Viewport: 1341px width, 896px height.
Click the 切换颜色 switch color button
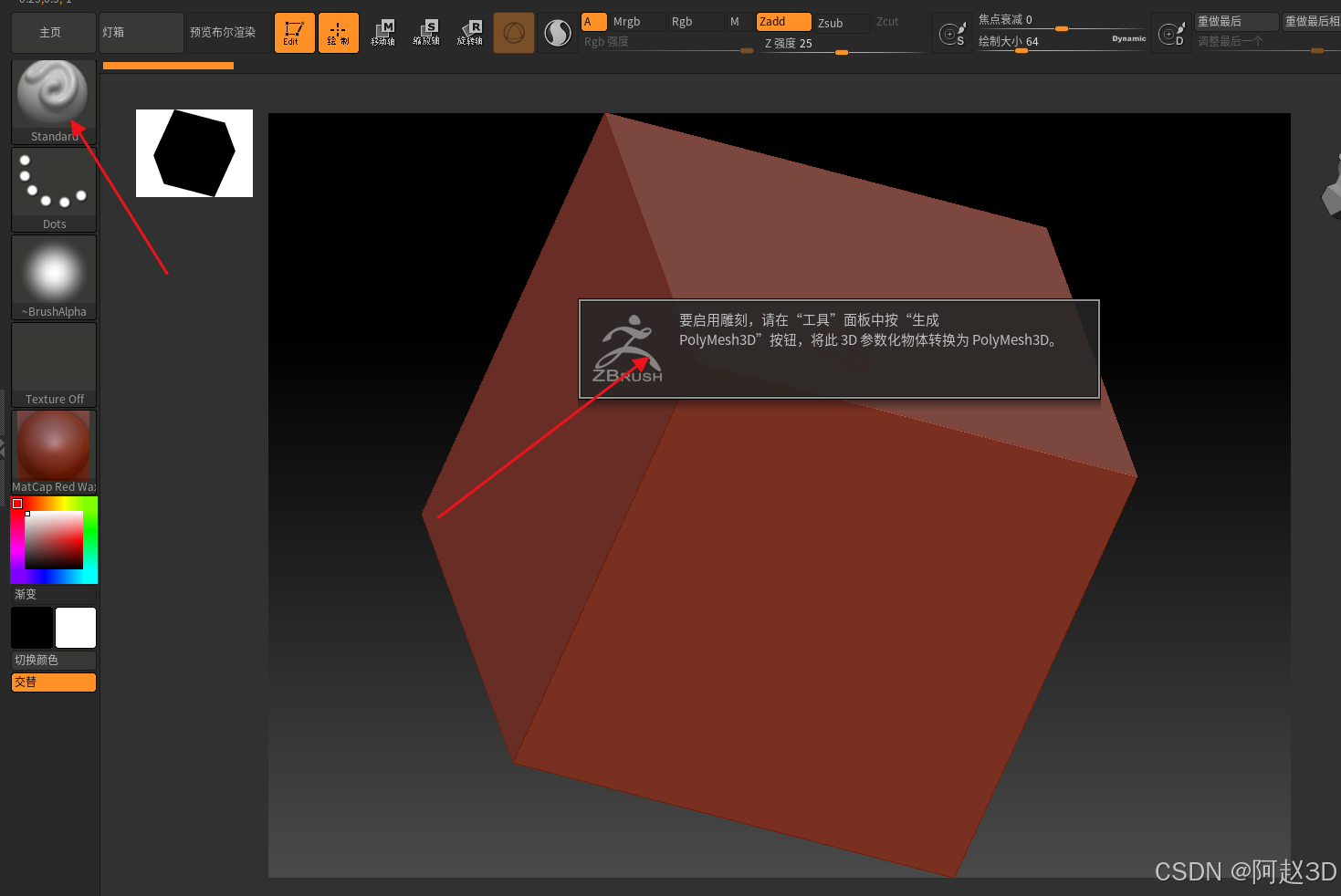pyautogui.click(x=54, y=660)
